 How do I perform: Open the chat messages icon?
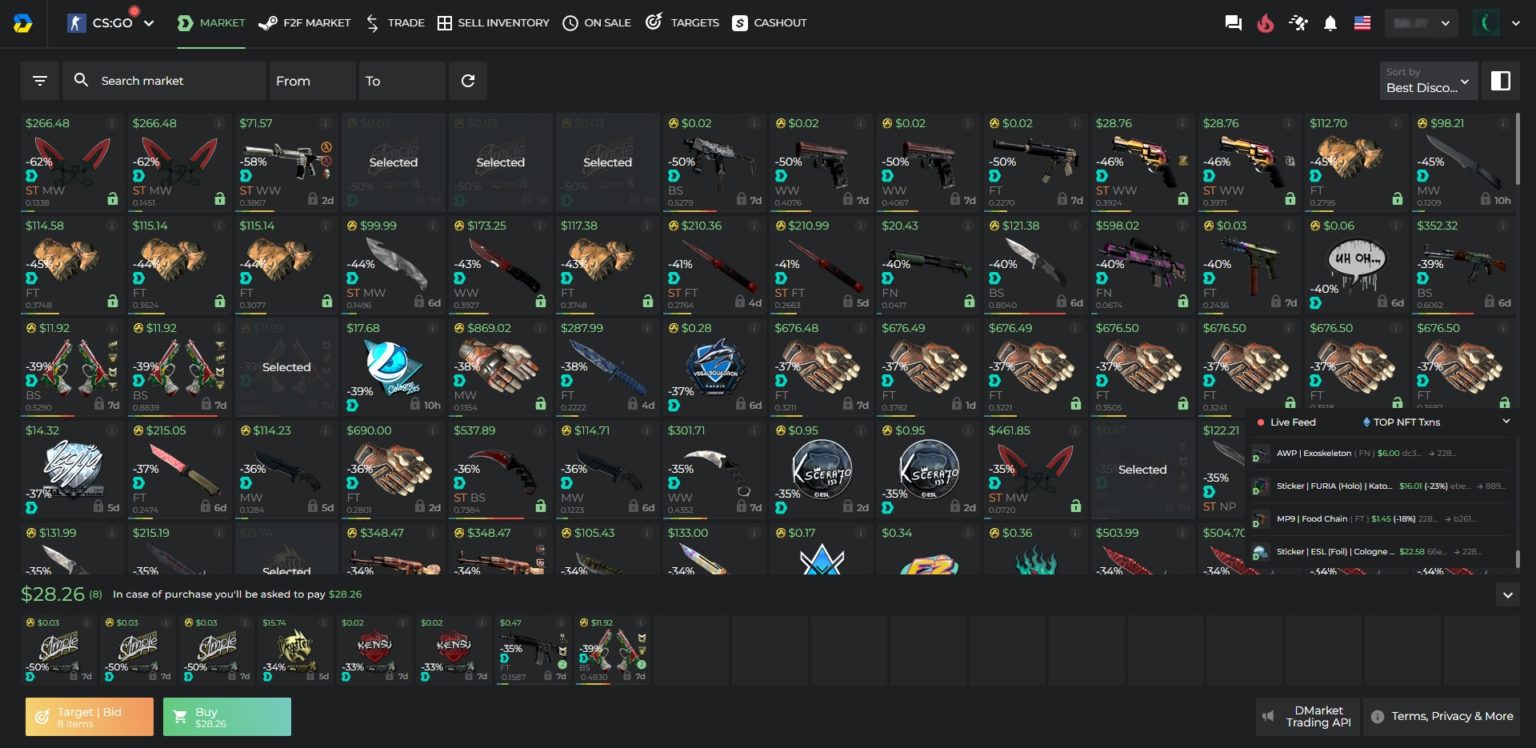pyautogui.click(x=1233, y=23)
